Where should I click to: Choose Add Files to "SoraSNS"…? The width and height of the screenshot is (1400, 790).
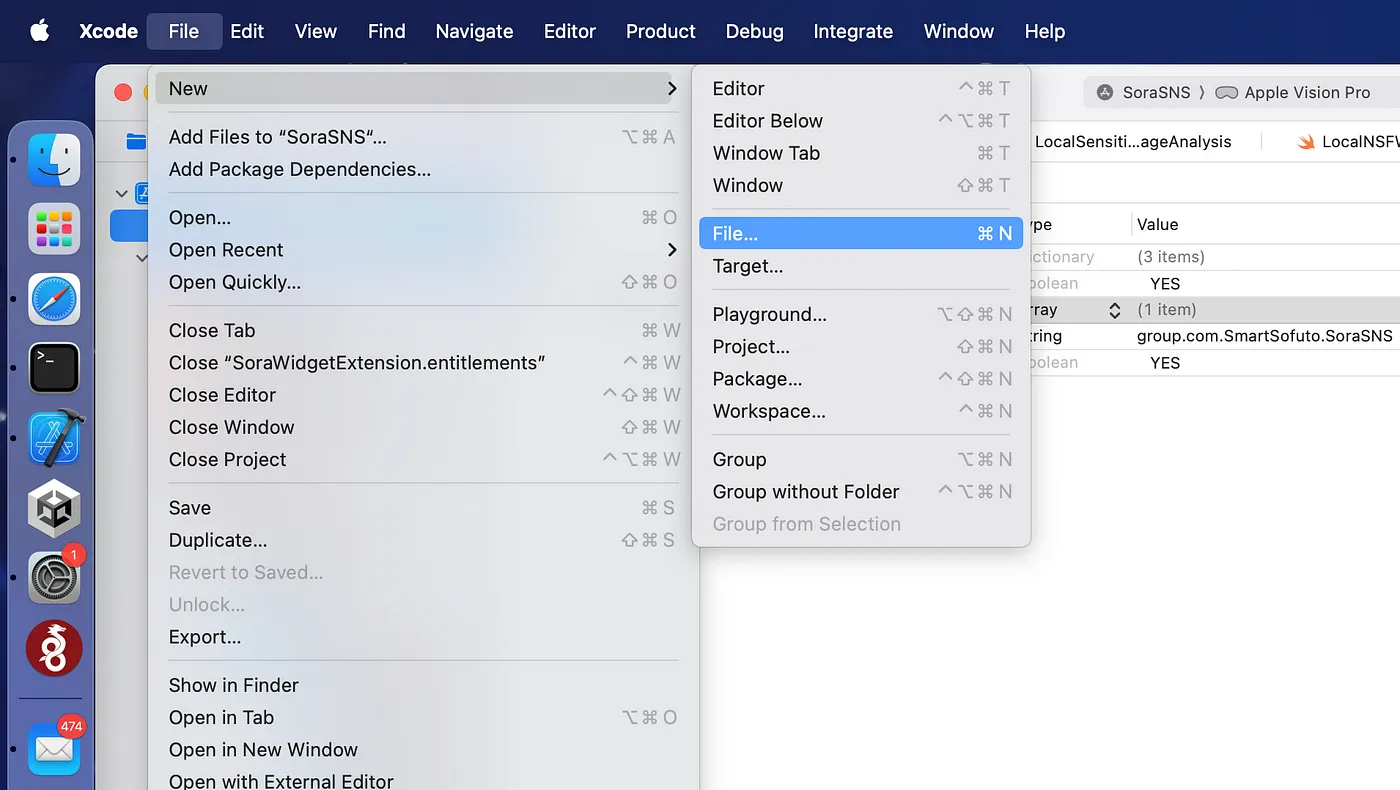(422, 137)
